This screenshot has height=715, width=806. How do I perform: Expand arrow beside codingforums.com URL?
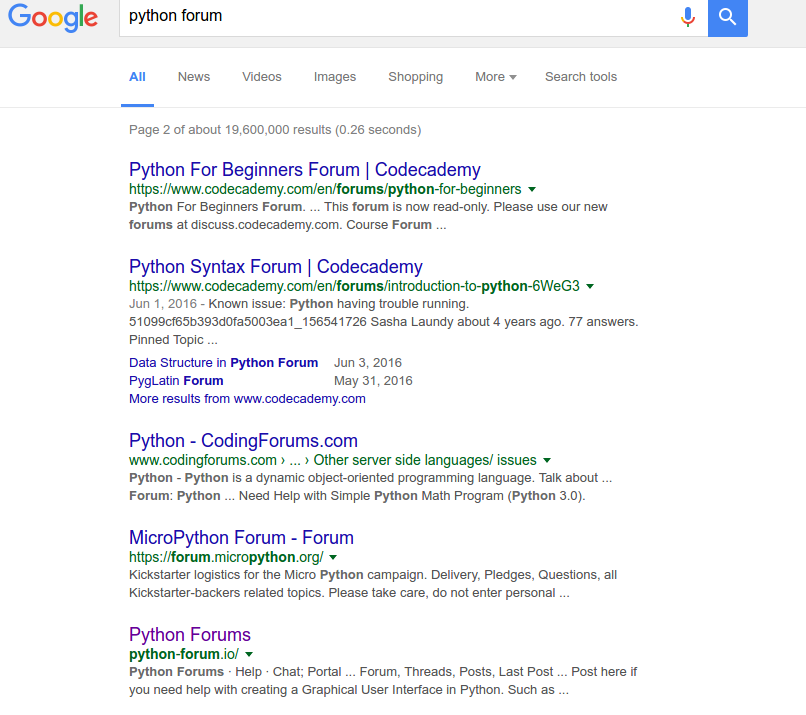(548, 461)
